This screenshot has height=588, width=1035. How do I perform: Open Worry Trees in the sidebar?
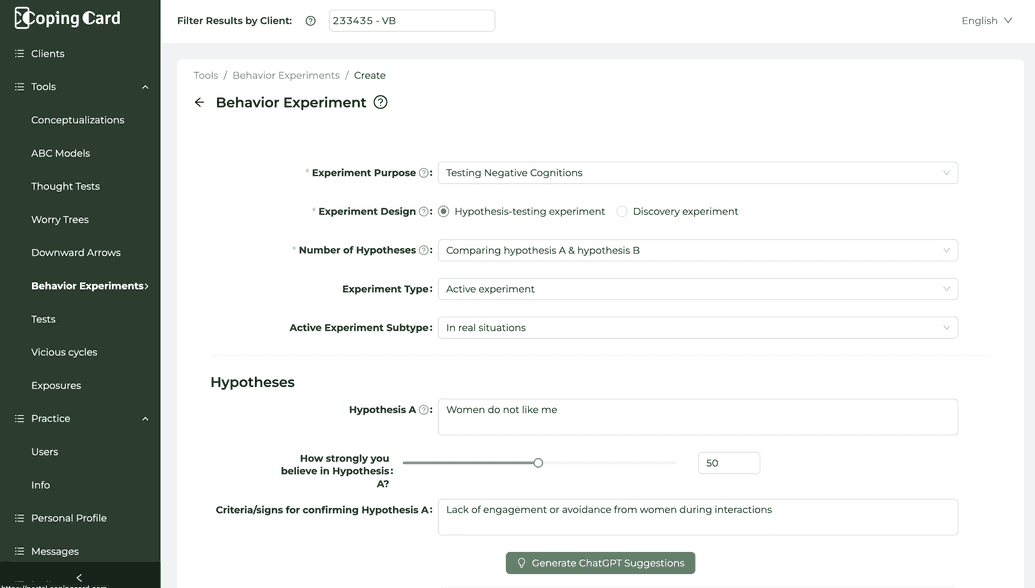point(59,220)
